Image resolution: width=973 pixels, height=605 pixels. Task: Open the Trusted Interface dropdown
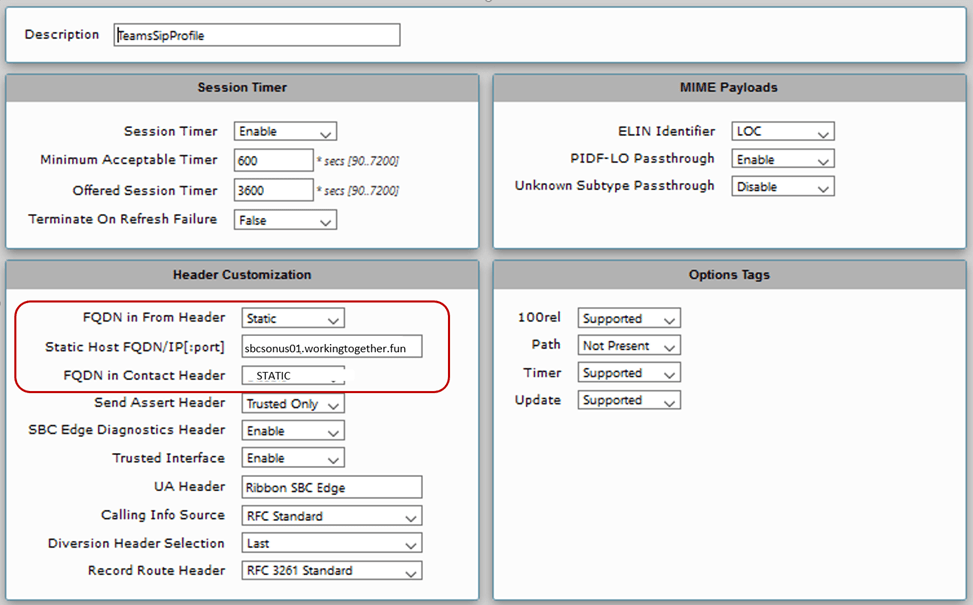[x=293, y=458]
